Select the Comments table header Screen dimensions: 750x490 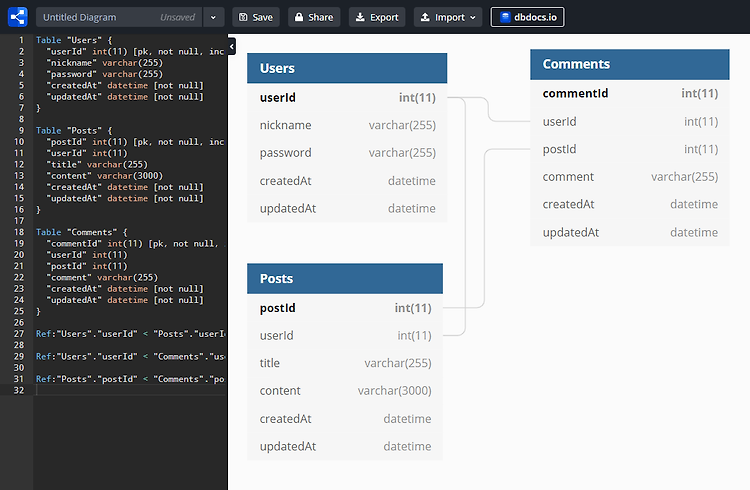coord(629,64)
